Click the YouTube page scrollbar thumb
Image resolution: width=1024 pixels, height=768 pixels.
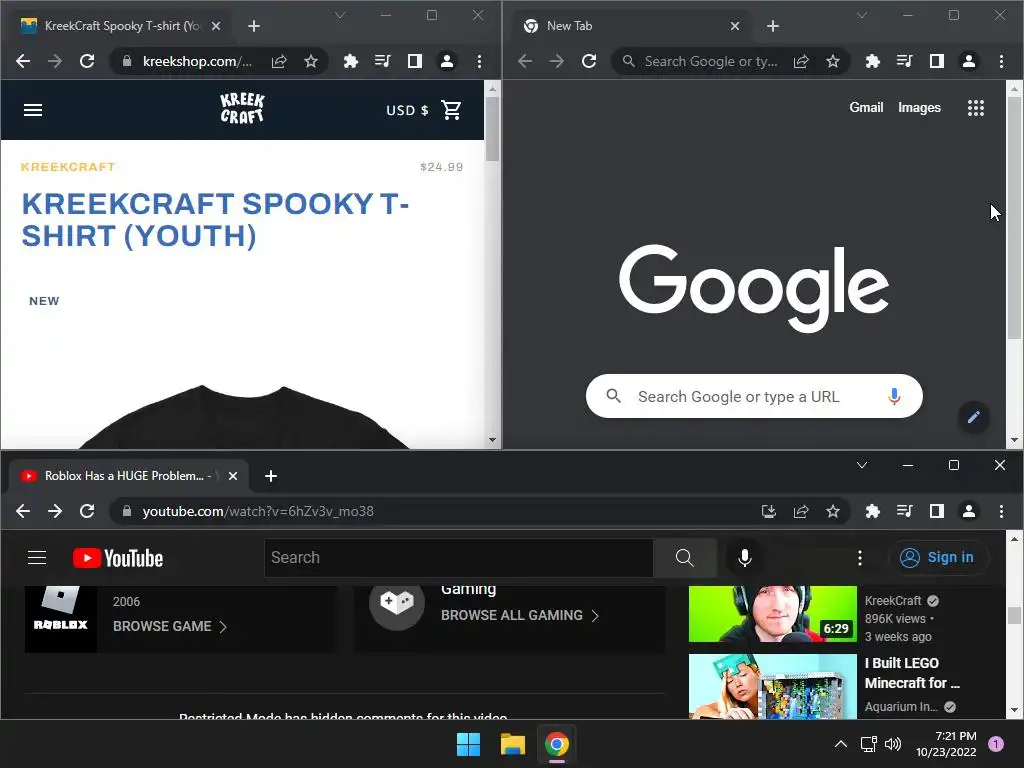1014,616
